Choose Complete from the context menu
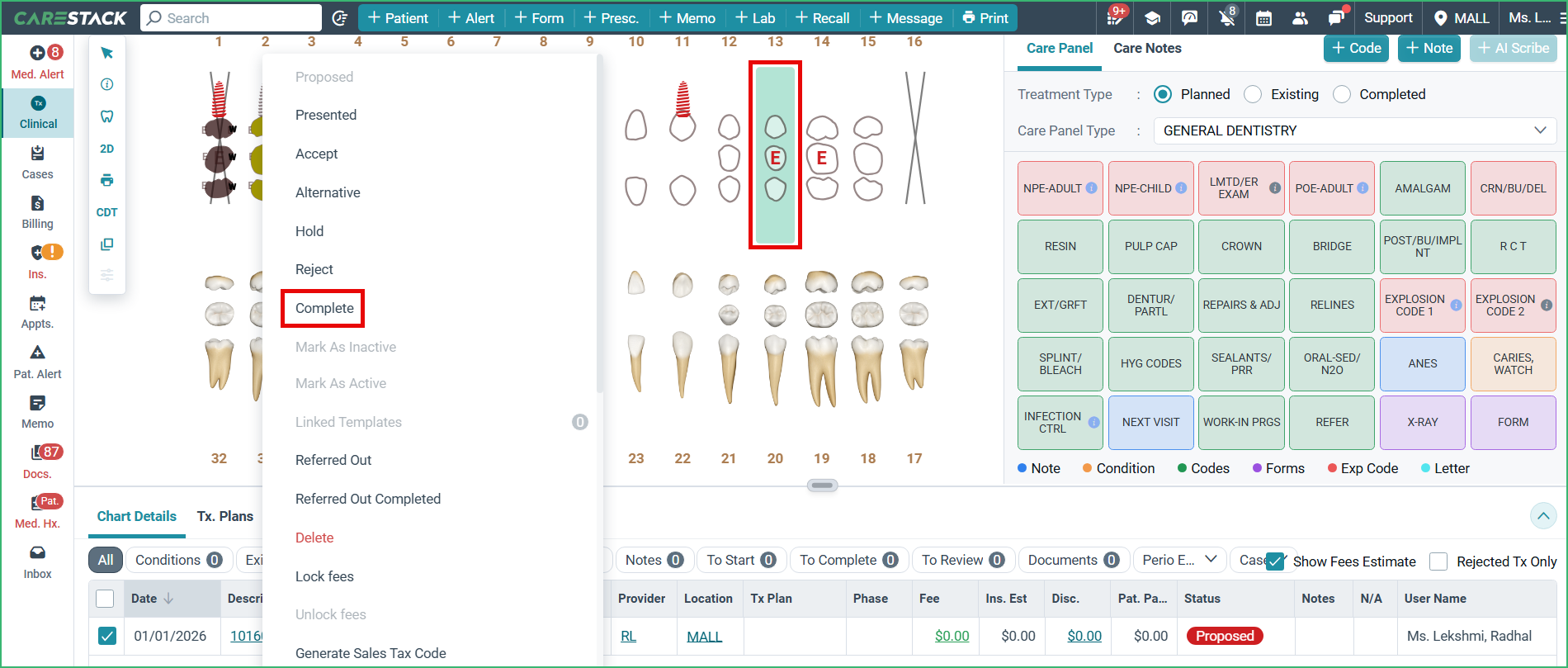Viewport: 1568px width, 668px height. coord(324,308)
